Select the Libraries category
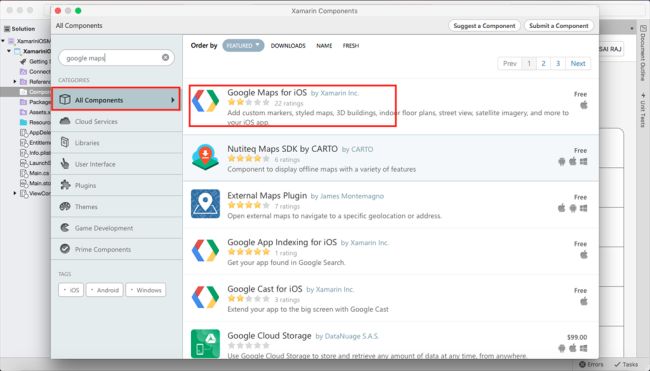This screenshot has width=650, height=371. [116, 143]
